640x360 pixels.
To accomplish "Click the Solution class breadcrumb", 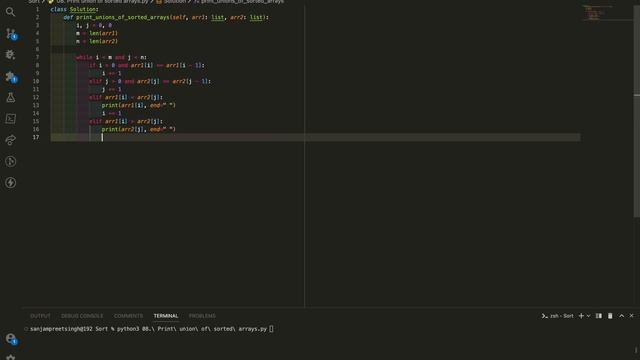I will click(171, 2).
